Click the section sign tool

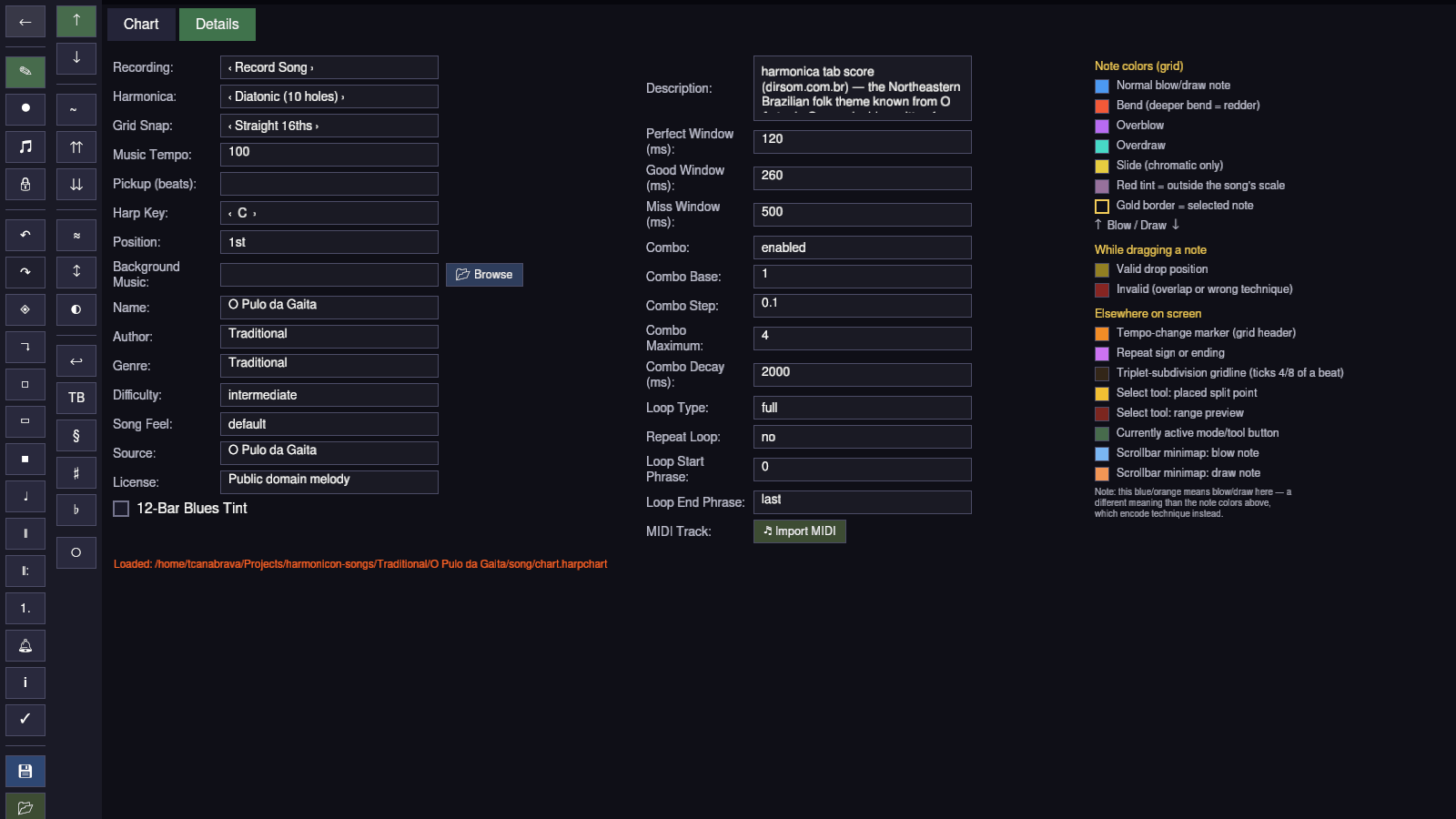[76, 435]
